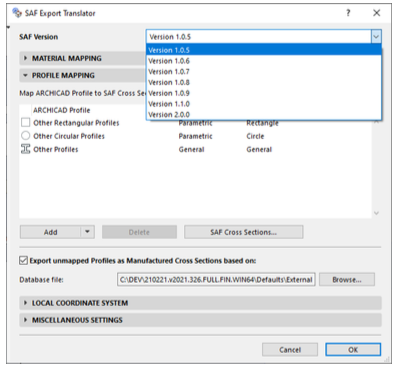Click the SAF Export Translator title icon

(17, 13)
